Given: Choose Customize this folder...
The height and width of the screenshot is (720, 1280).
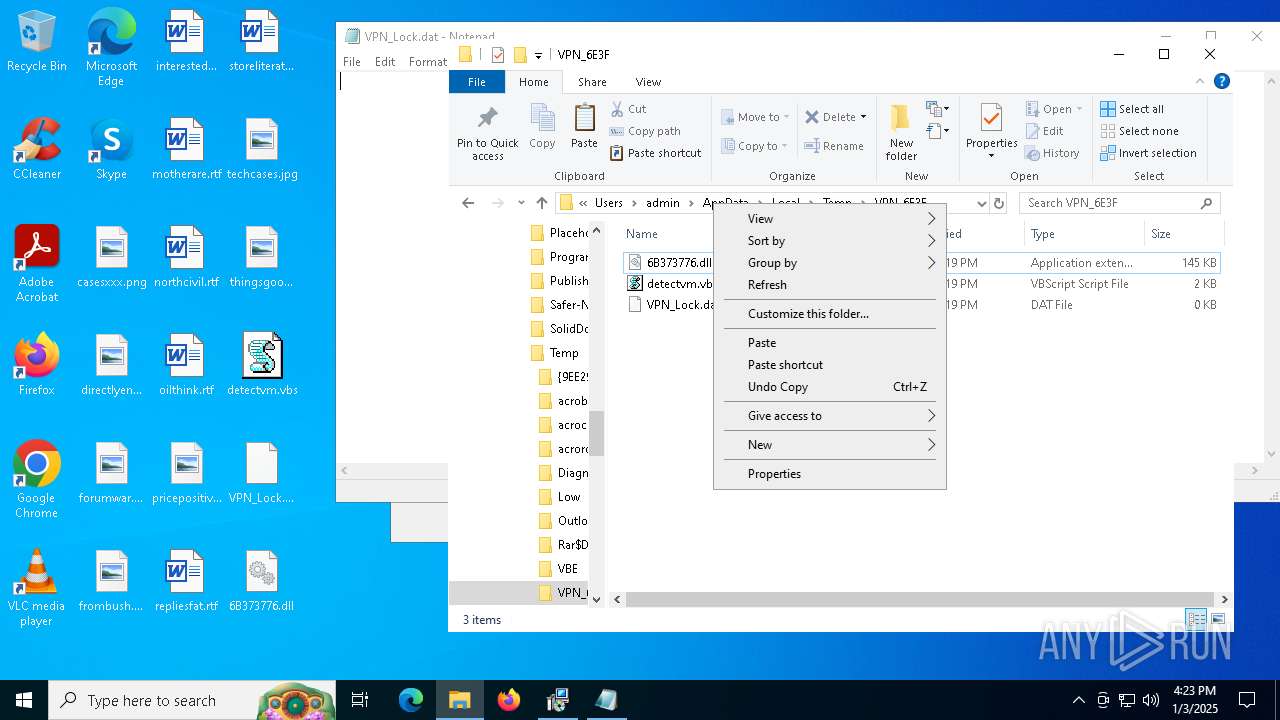Looking at the screenshot, I should click(x=830, y=314).
